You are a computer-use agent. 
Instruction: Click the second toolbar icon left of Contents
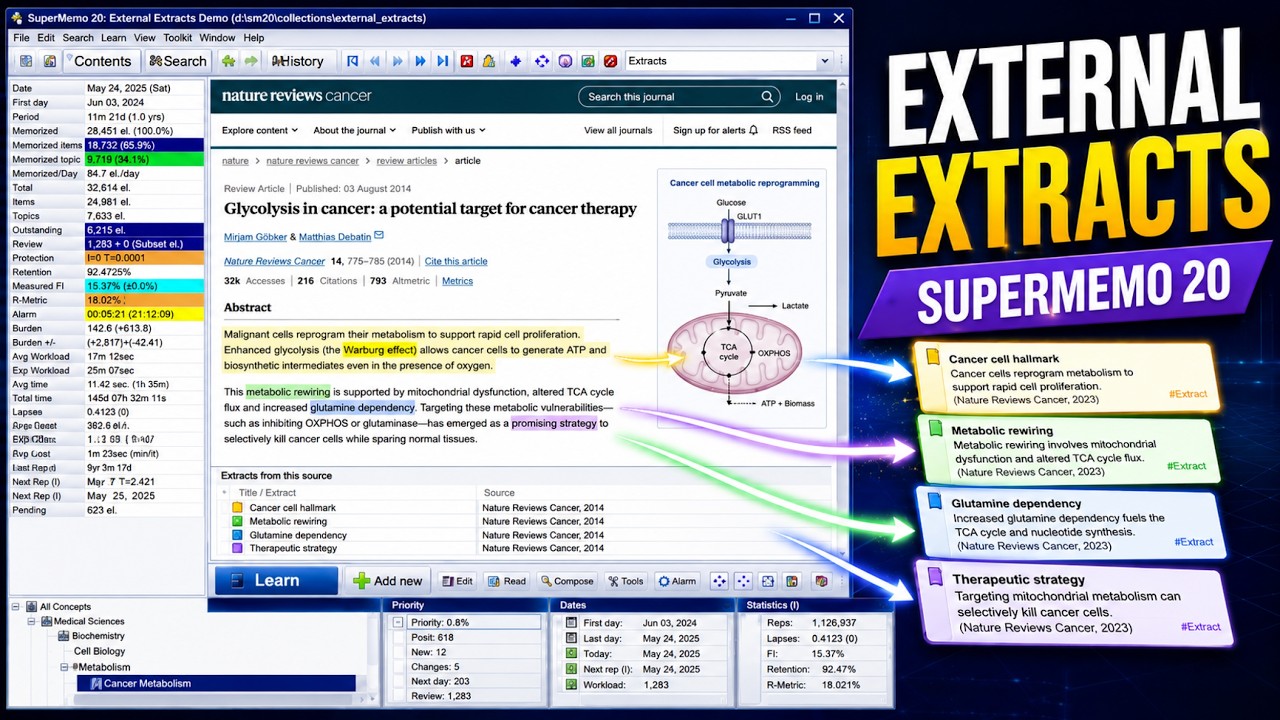pyautogui.click(x=49, y=61)
